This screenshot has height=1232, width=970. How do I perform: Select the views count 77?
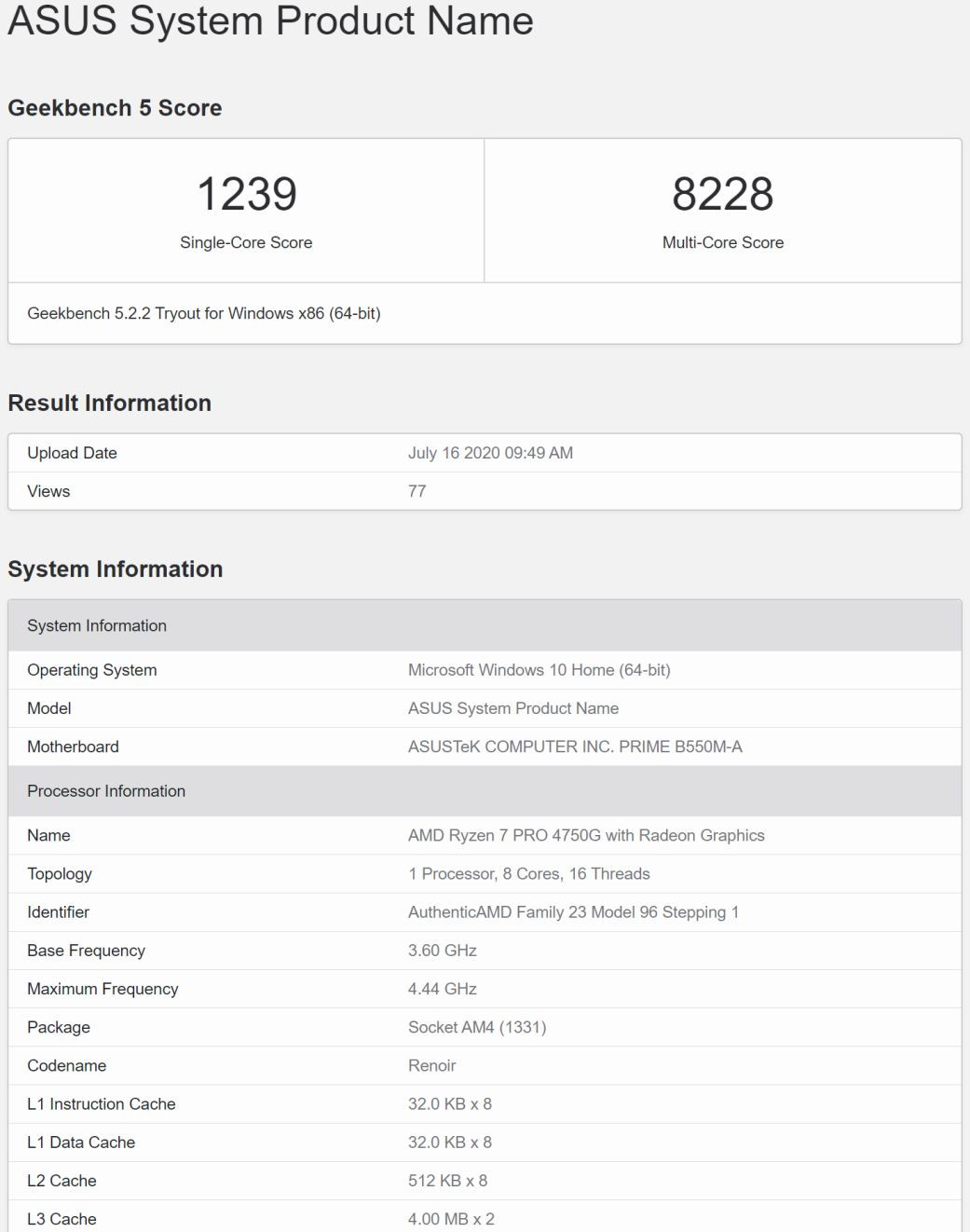(x=417, y=491)
